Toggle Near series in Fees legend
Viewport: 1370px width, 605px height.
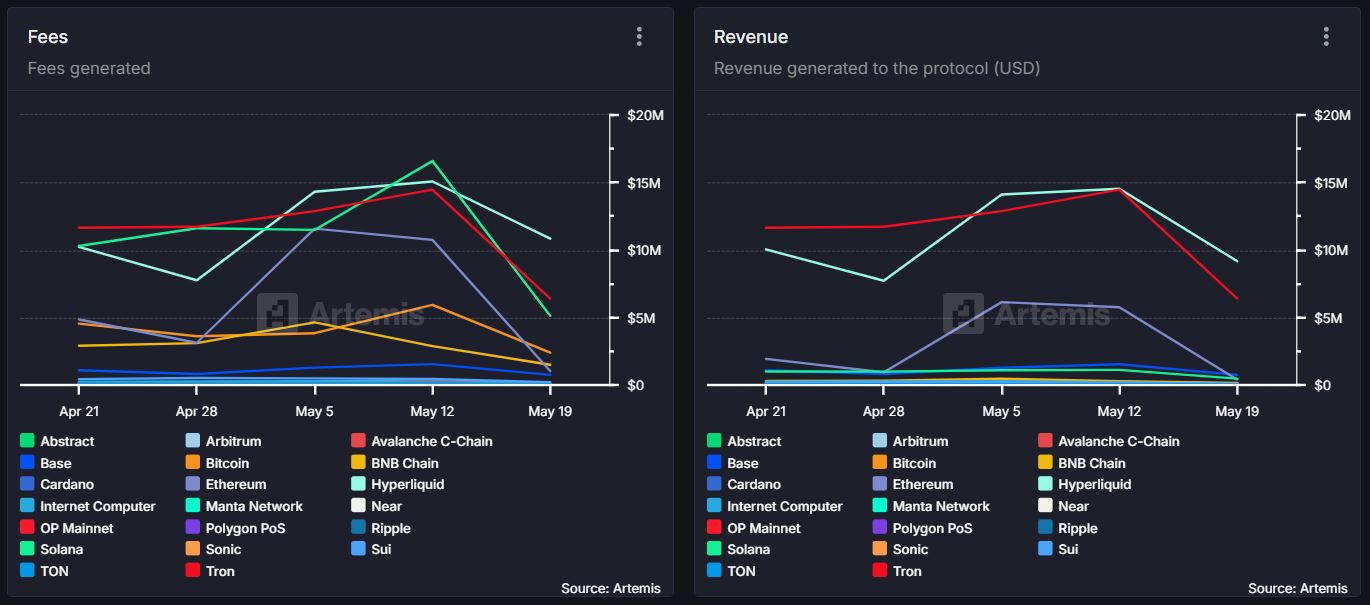tap(376, 506)
